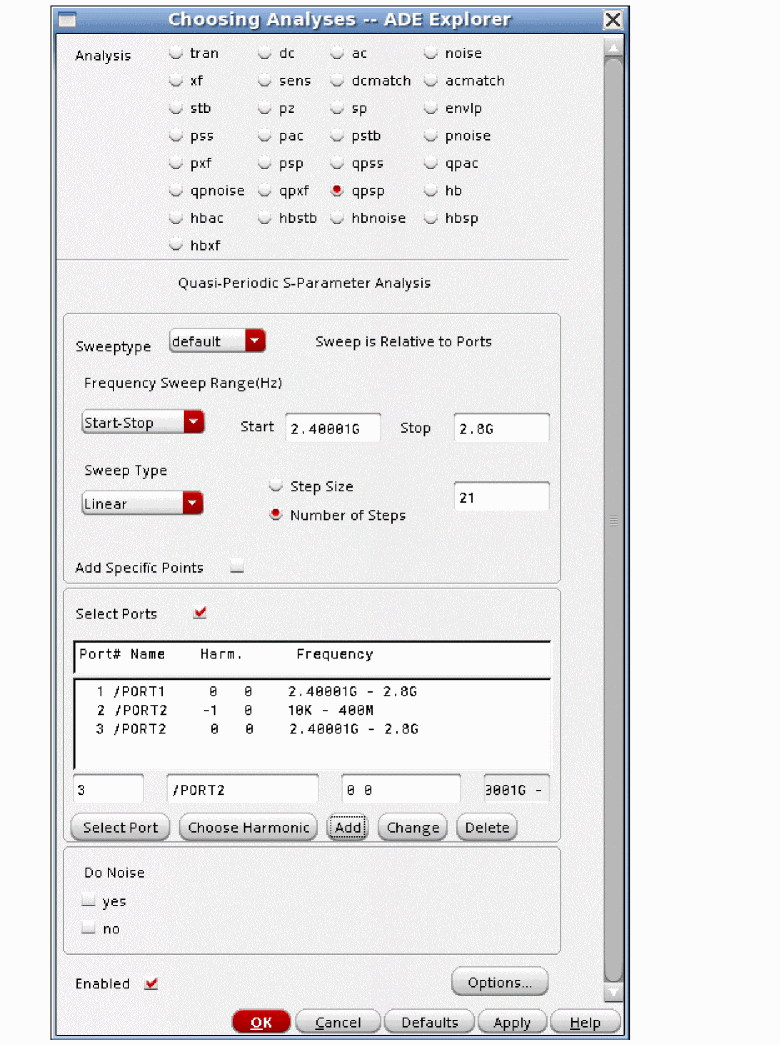Screen dimensions: 780x1045
Task: Click the vertical scrollbar on the right
Action: coord(613,520)
